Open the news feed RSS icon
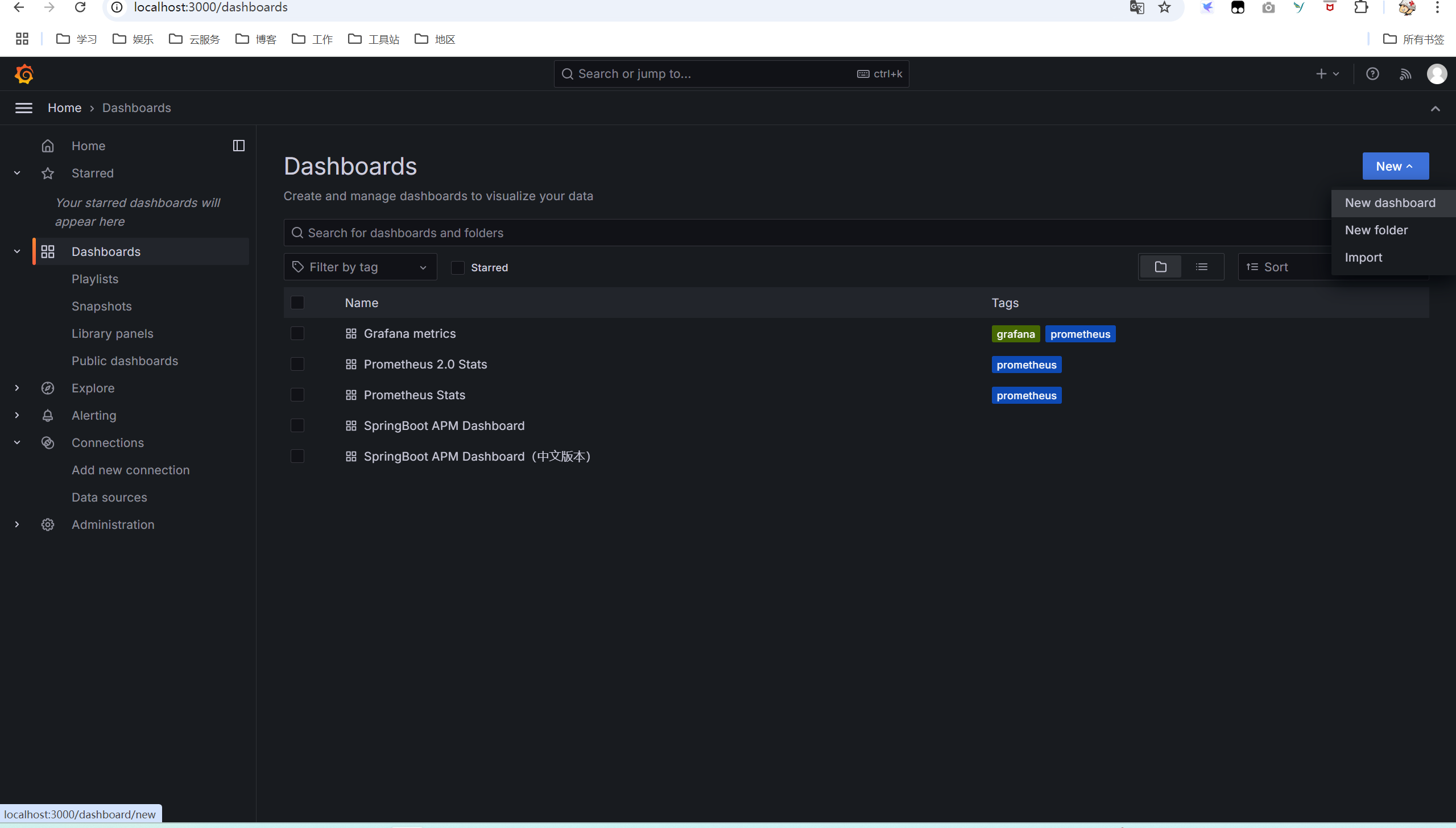Image resolution: width=1456 pixels, height=828 pixels. [x=1405, y=74]
